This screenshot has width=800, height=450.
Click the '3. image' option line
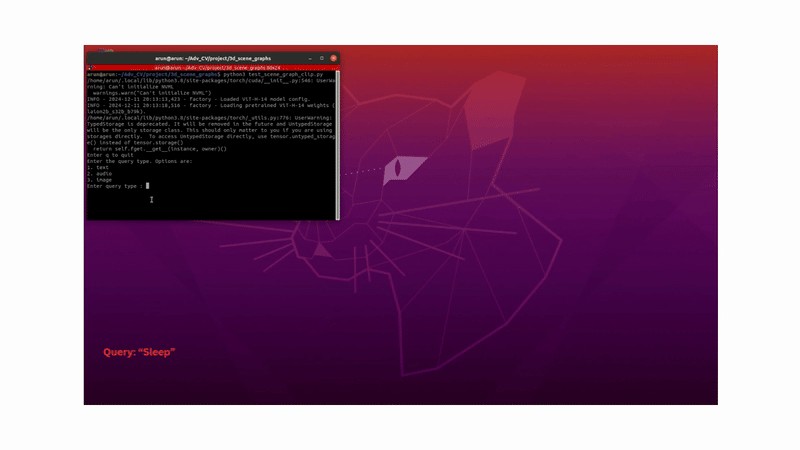[x=99, y=180]
